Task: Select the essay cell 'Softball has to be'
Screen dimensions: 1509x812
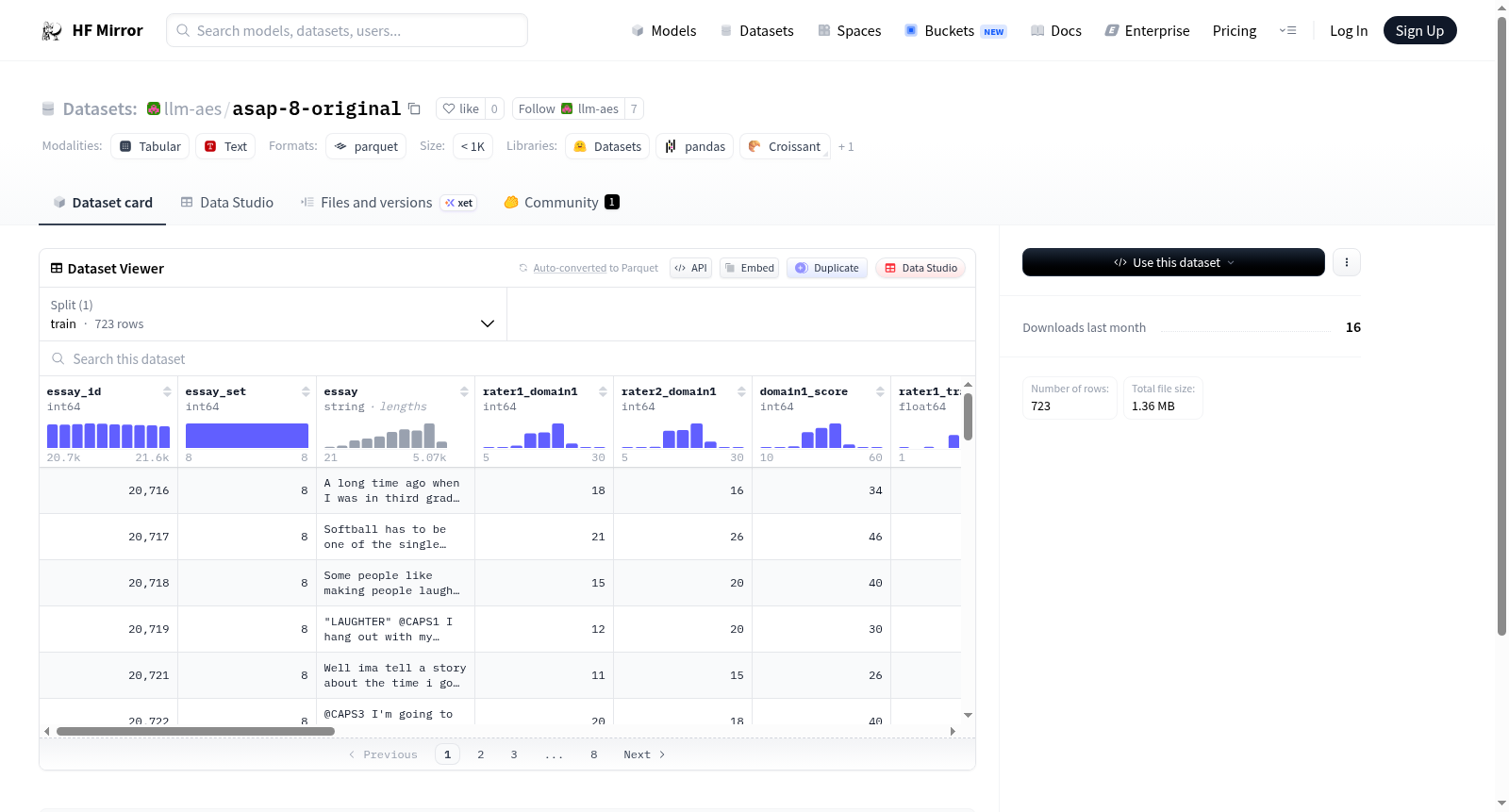Action: (x=395, y=537)
